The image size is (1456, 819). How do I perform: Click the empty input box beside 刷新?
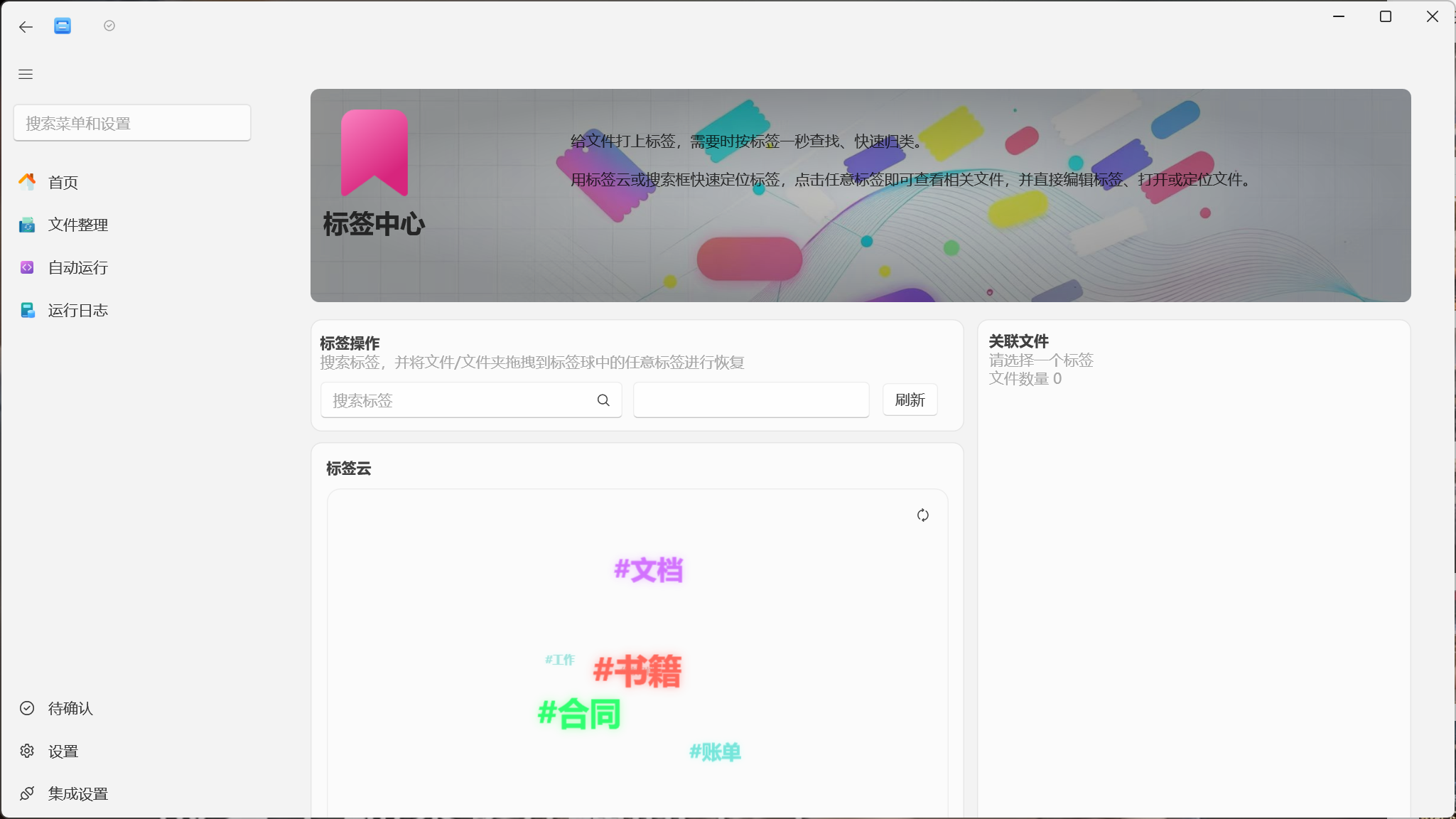pos(751,400)
